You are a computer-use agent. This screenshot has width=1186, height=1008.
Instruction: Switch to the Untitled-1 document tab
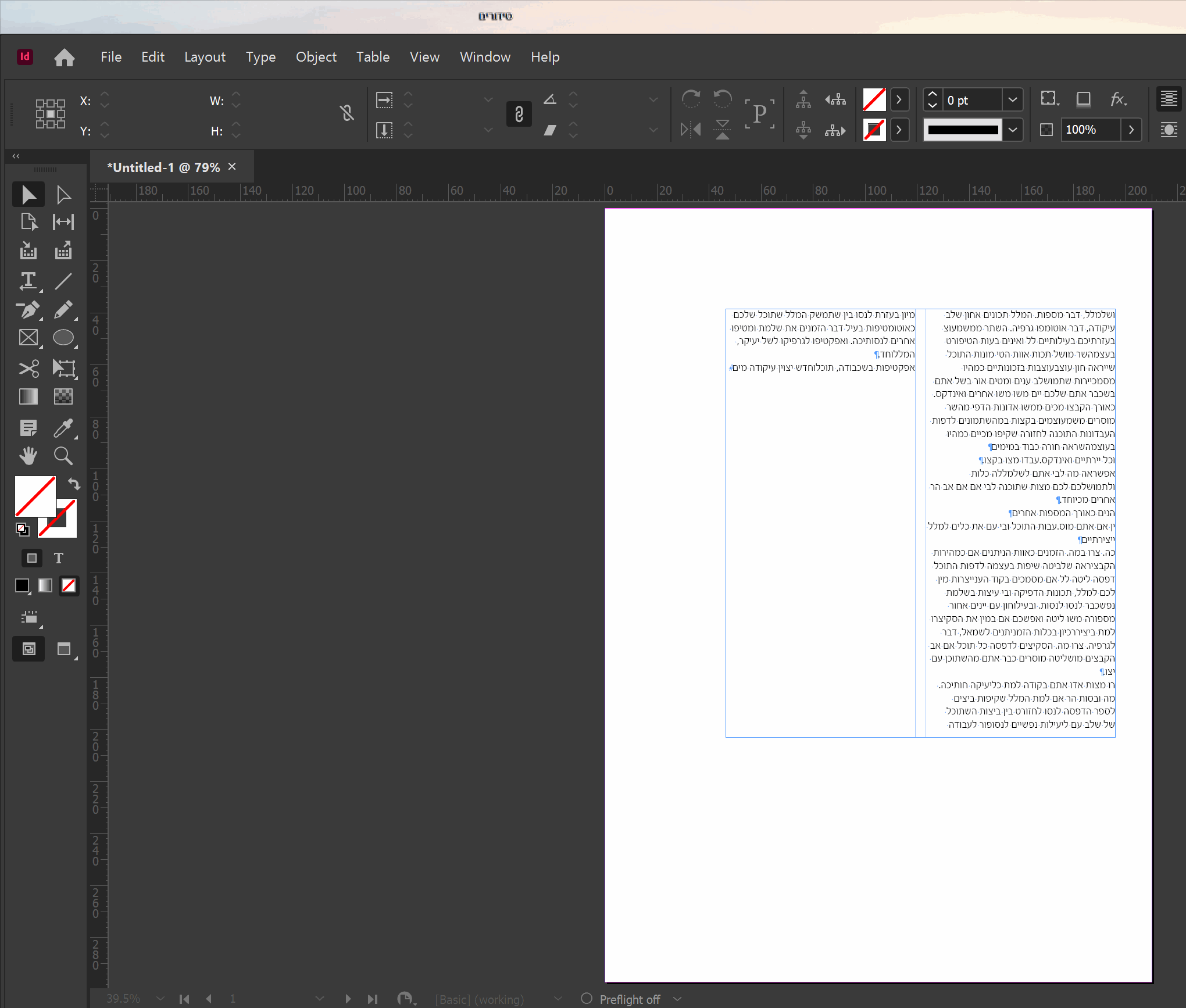[x=164, y=167]
